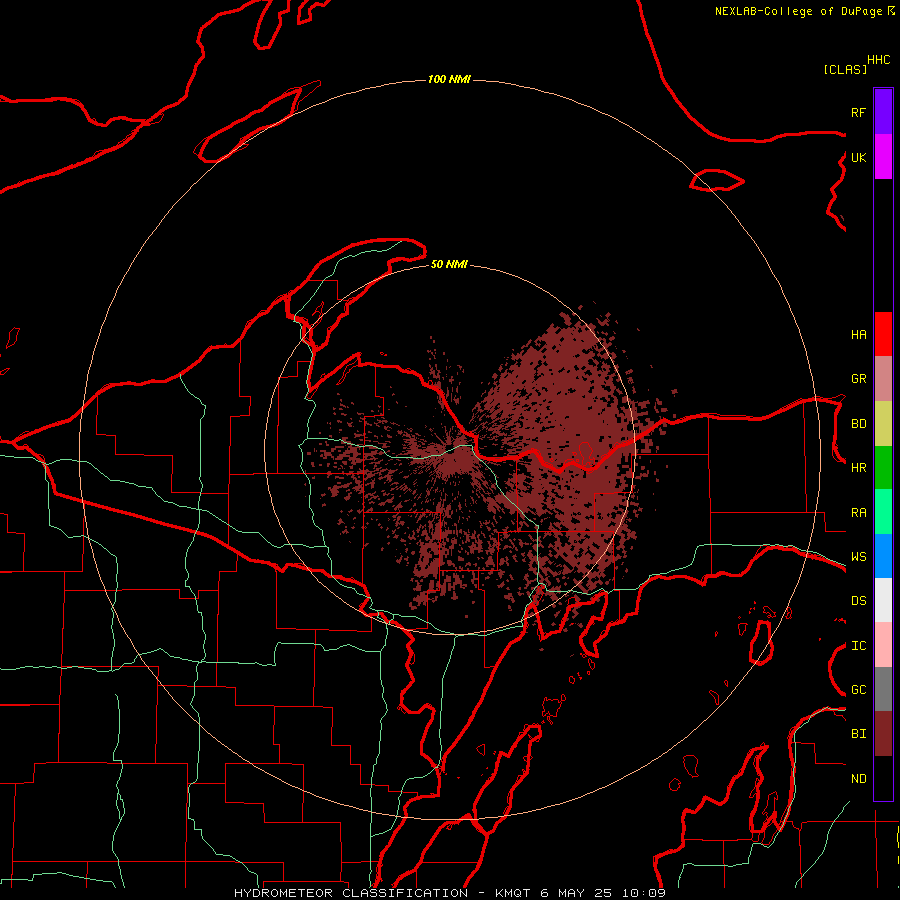Click the "50 NMI" range ring label

tap(449, 264)
